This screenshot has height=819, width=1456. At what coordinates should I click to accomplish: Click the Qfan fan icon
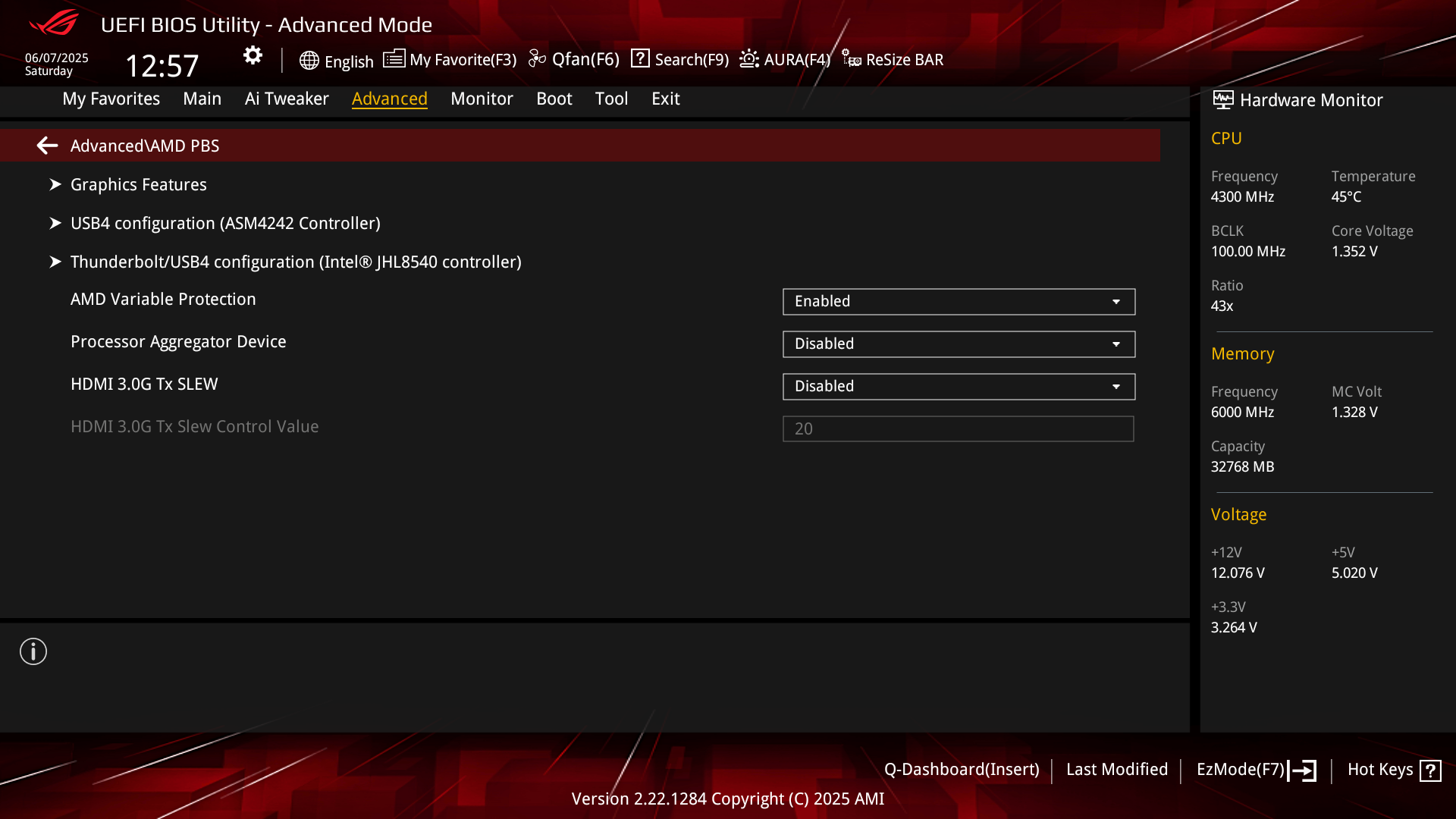[x=537, y=59]
